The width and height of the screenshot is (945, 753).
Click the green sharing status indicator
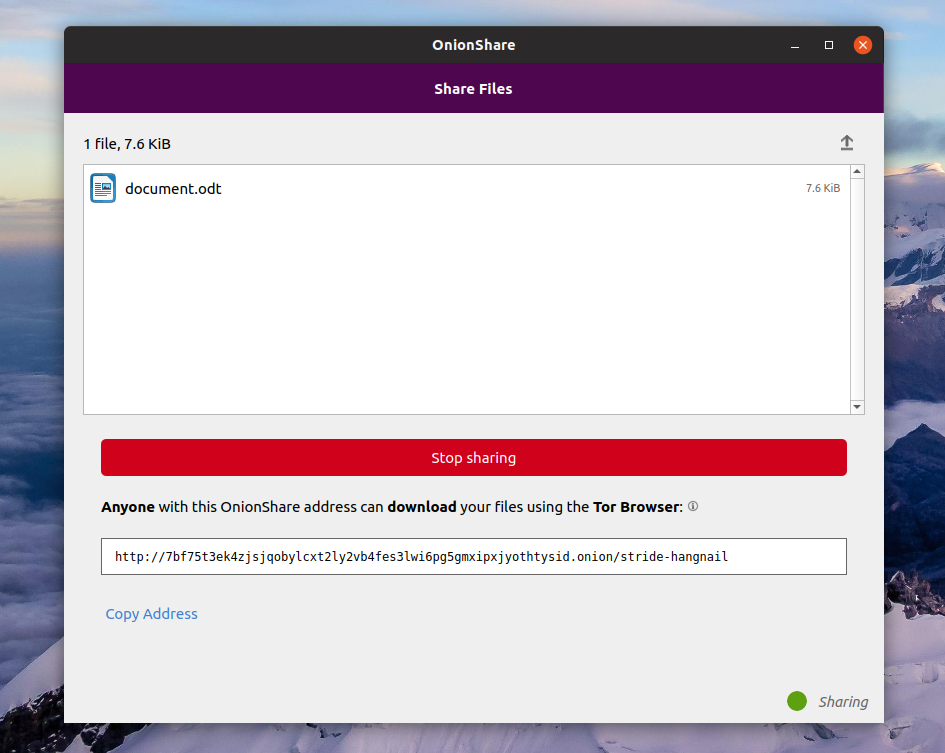coord(796,701)
